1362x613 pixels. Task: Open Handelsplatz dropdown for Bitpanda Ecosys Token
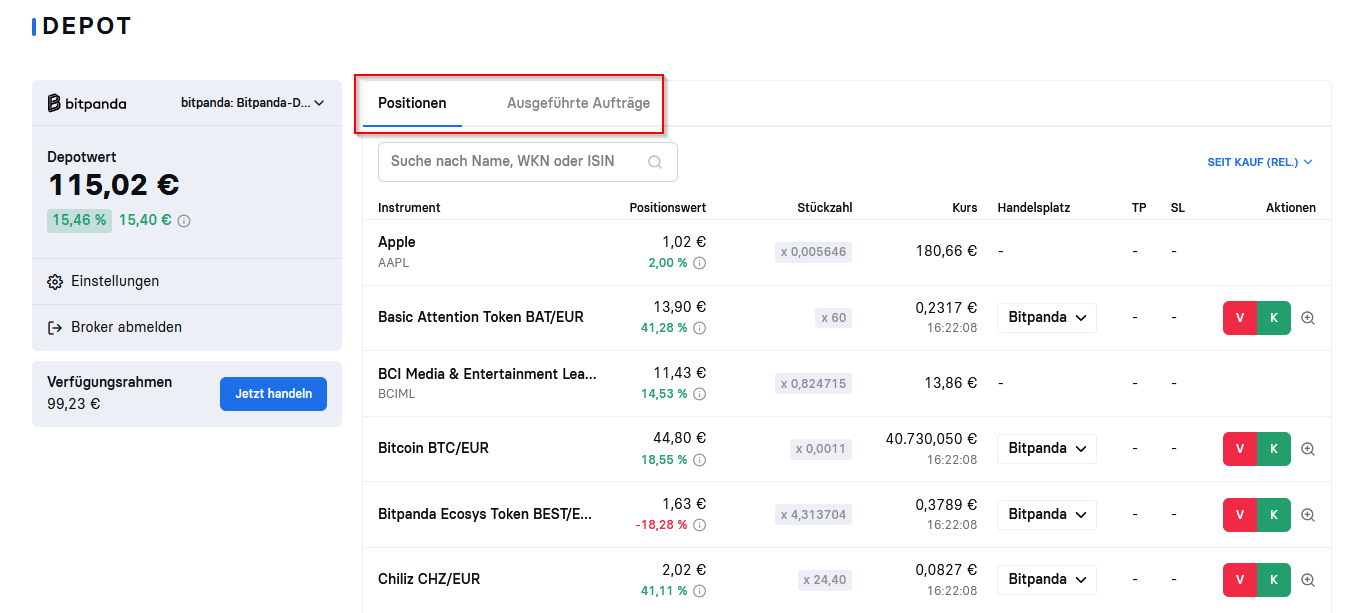tap(1047, 515)
